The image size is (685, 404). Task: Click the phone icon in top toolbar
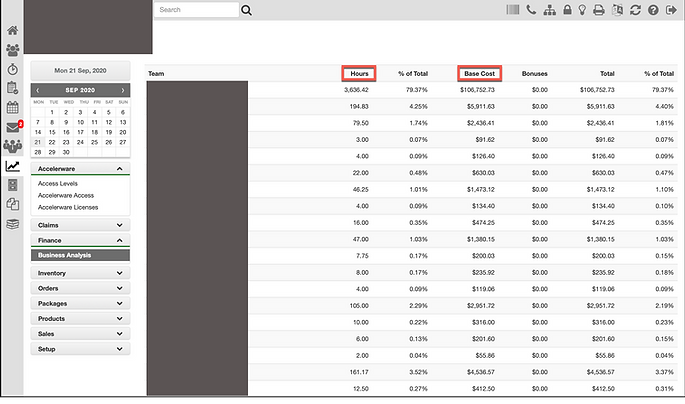click(531, 10)
